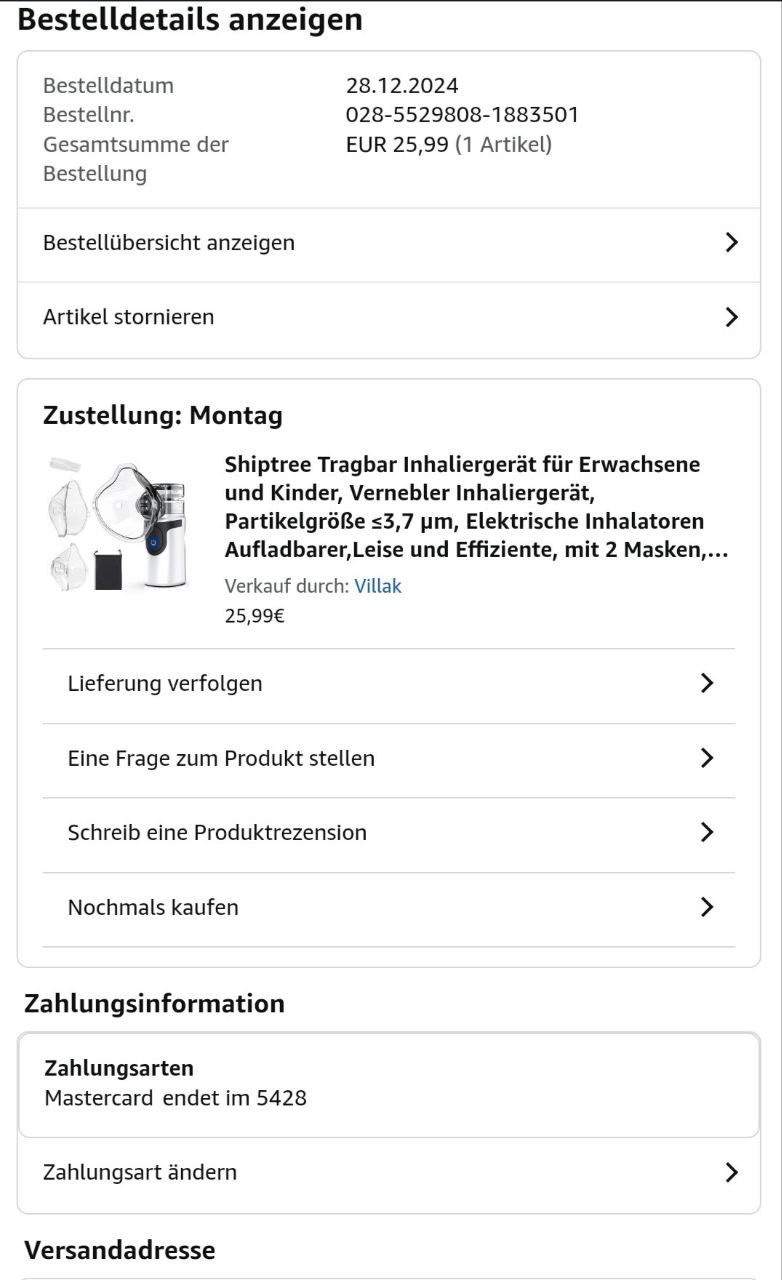Image resolution: width=782 pixels, height=1280 pixels.
Task: Click Mastercard endet im 5428 text
Action: 176,1098
